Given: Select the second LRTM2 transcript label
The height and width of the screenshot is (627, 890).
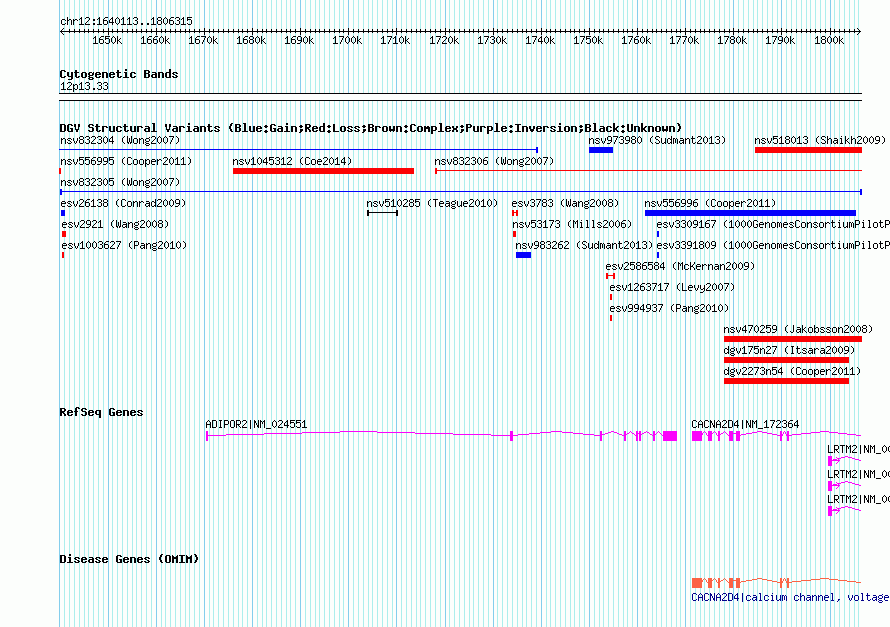Looking at the screenshot, I should pos(858,474).
